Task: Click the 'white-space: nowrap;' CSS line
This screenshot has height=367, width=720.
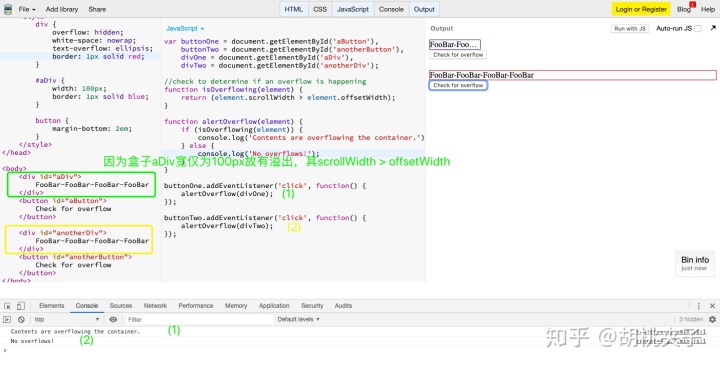Action: tap(94, 40)
